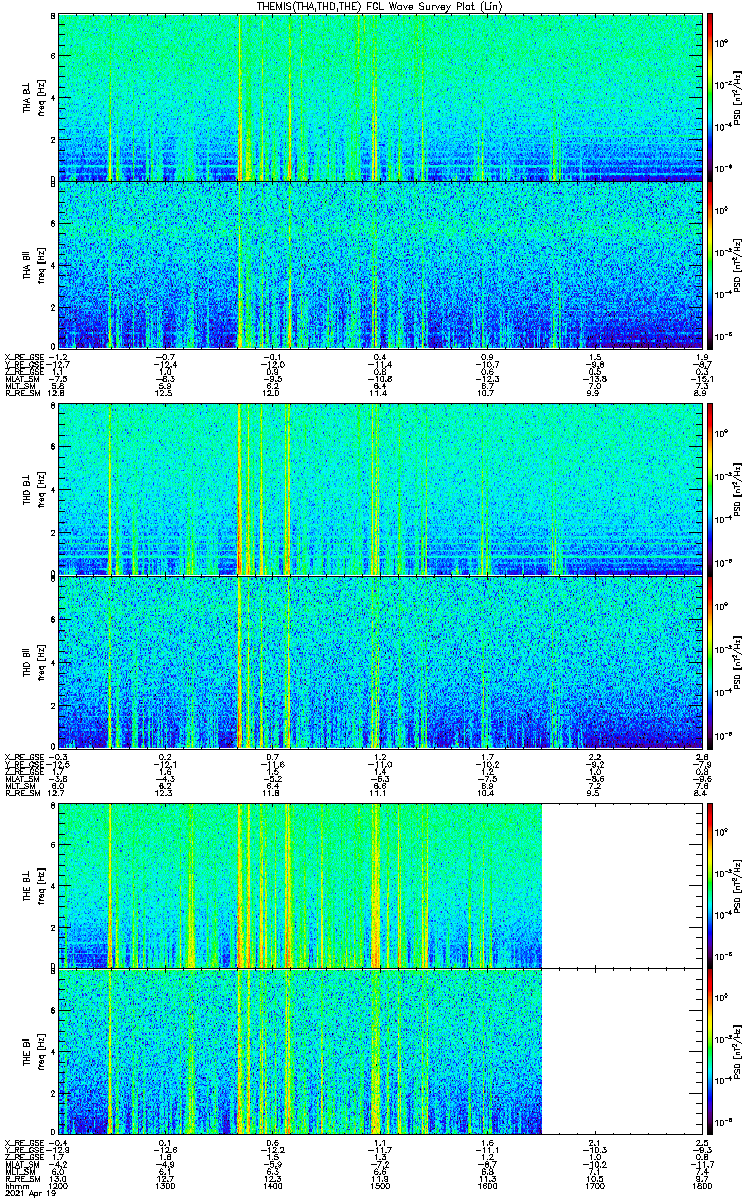Open the THA B-perpendicular spectrogram panel
The image size is (750, 1200).
click(x=380, y=97)
